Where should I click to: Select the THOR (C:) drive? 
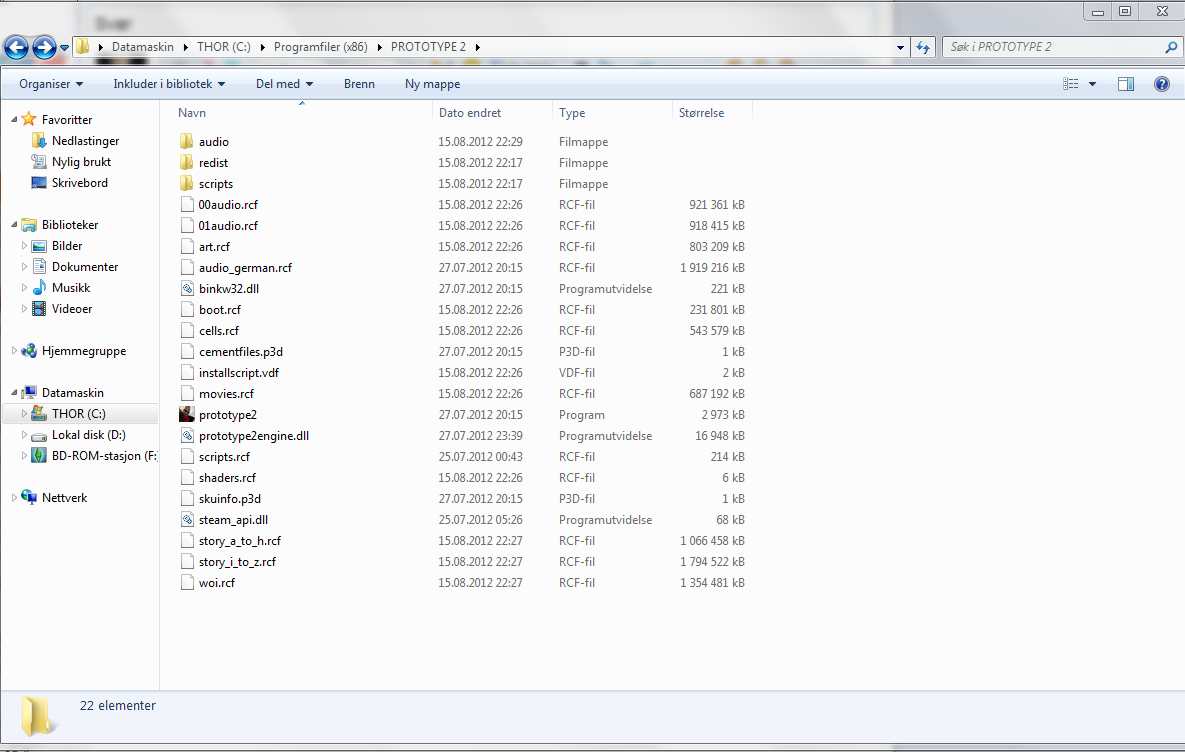(x=79, y=414)
